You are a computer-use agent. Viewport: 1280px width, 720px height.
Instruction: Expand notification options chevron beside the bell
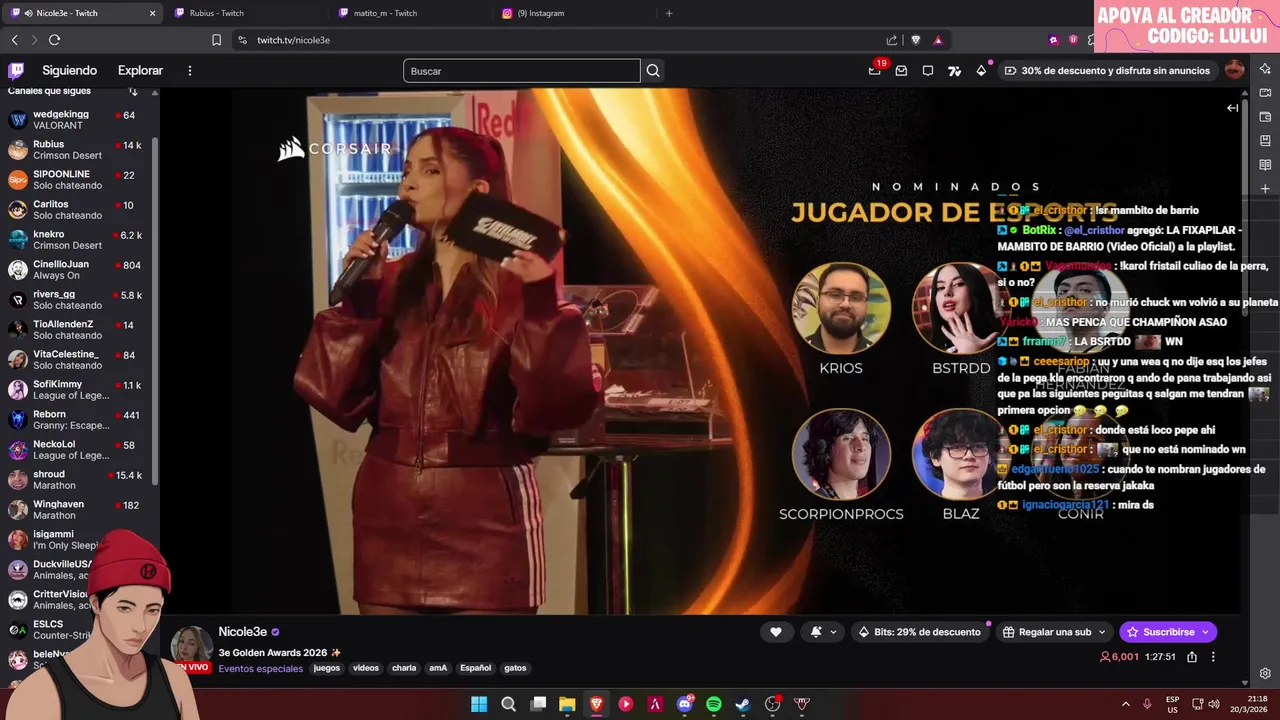(833, 632)
